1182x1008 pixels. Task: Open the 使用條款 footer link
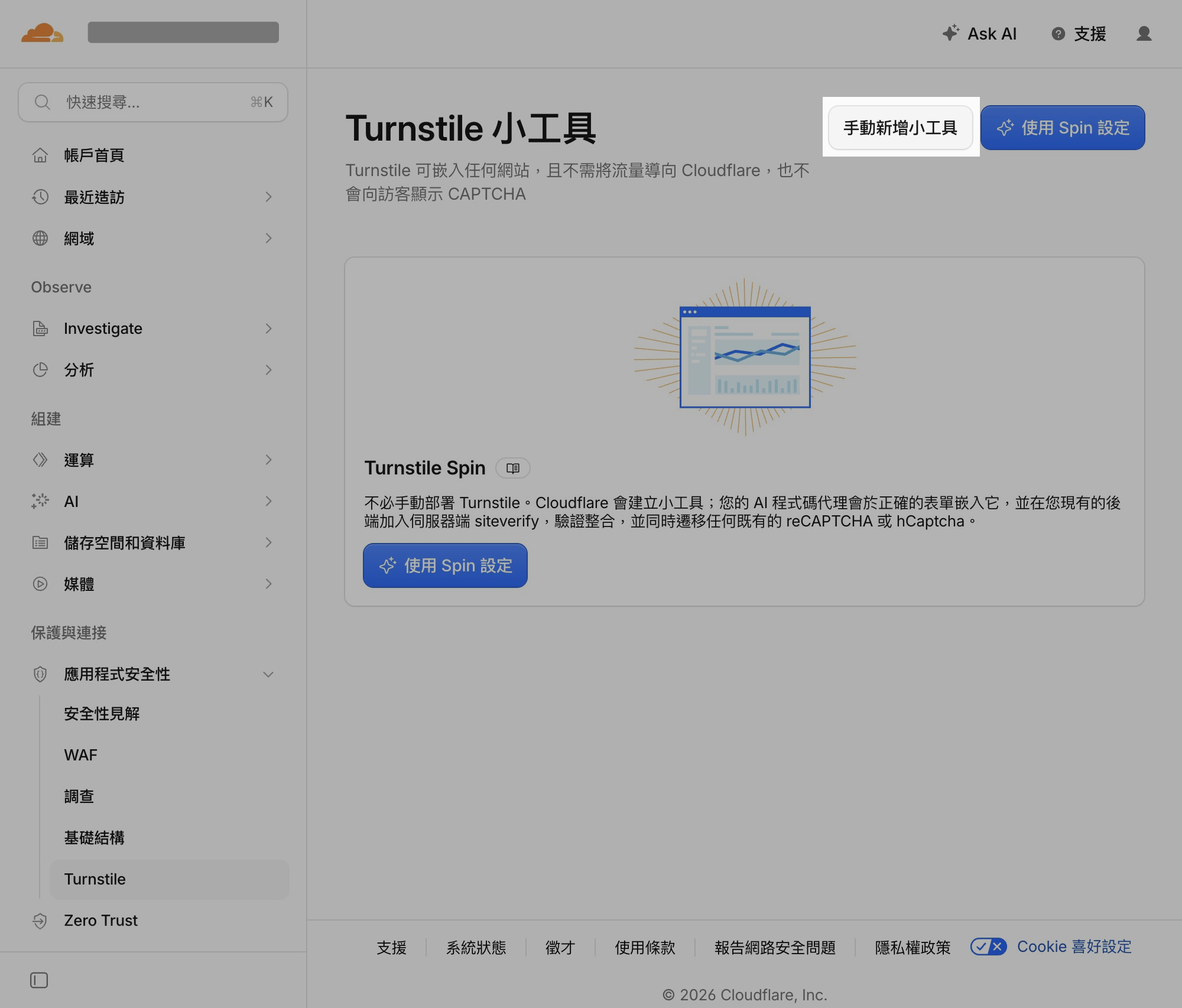645,948
